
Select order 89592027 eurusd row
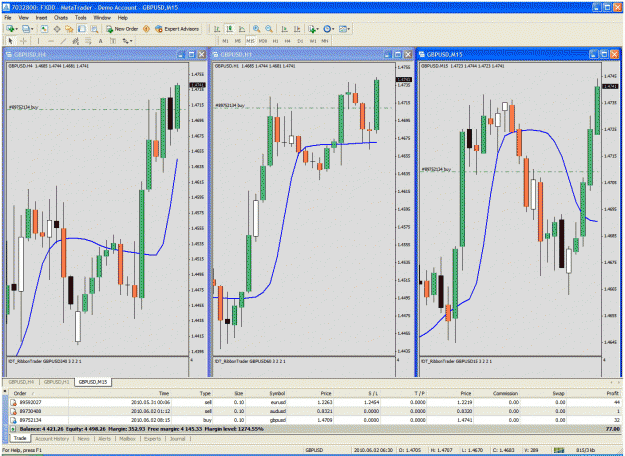315,402
